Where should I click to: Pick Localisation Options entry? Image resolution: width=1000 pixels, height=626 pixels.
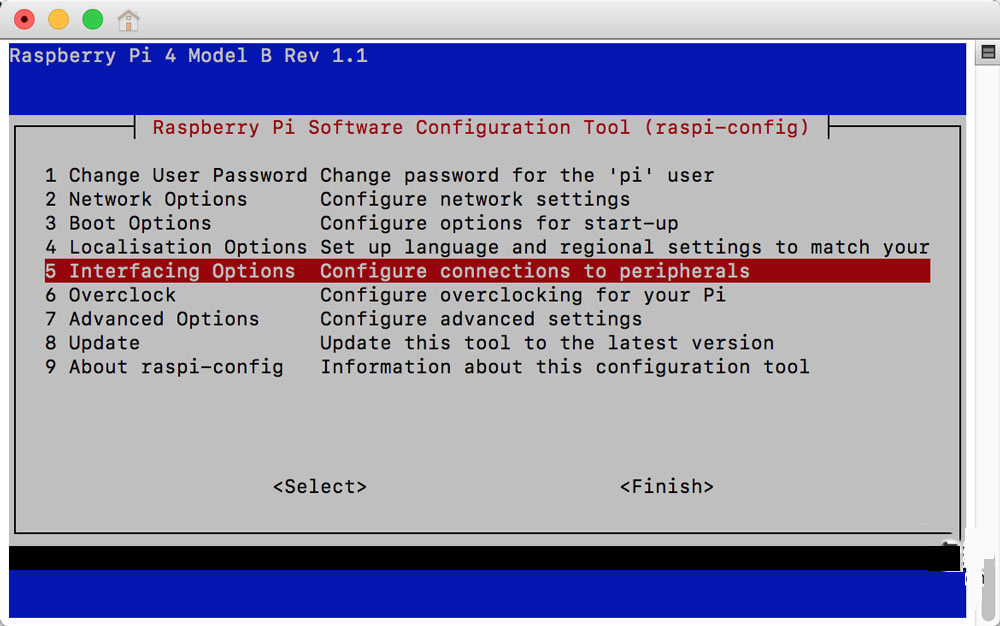[487, 247]
